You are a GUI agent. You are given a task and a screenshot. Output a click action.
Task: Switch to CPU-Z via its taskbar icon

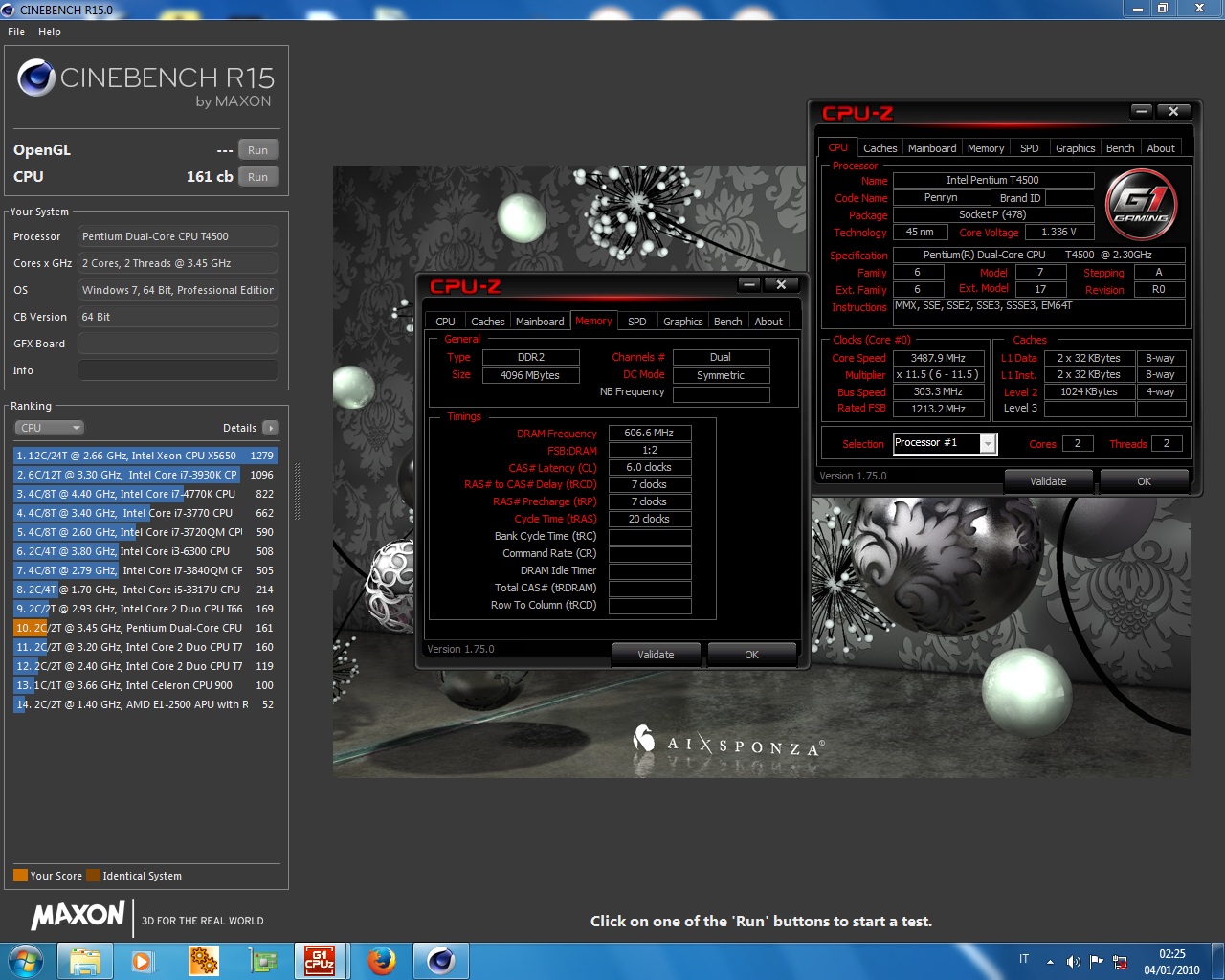[x=321, y=960]
